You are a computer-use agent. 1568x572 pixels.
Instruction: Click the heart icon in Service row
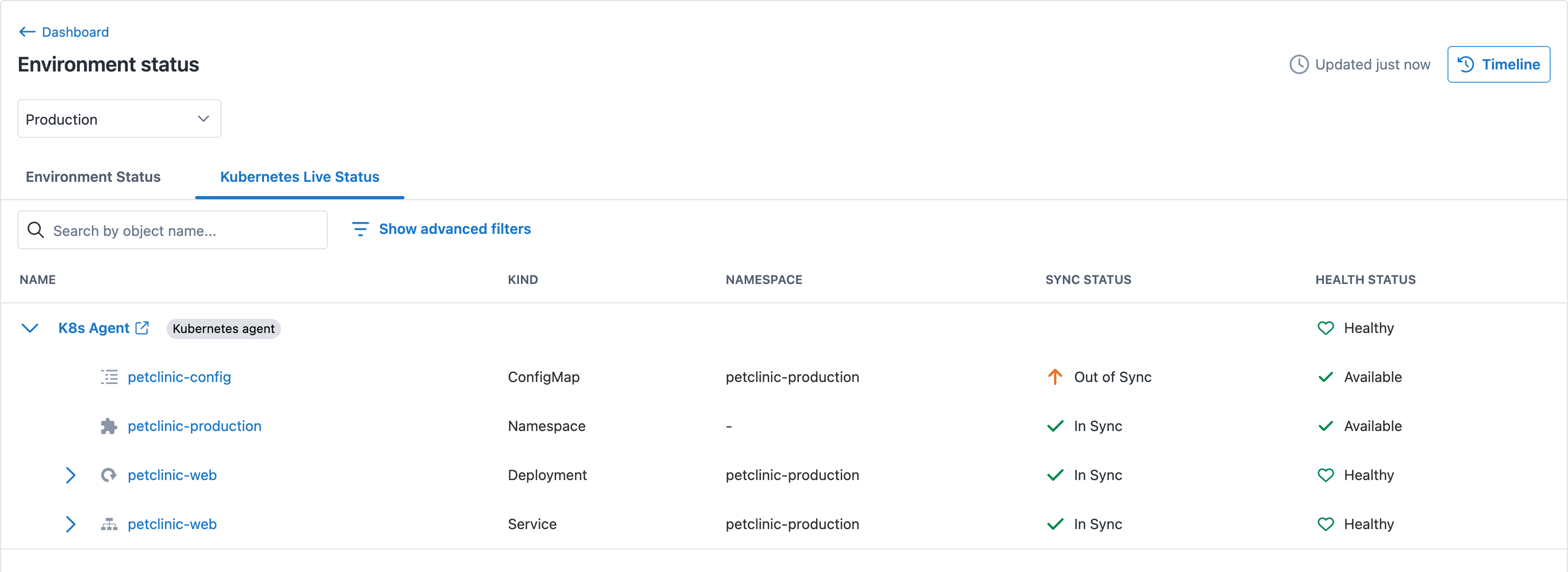point(1325,524)
